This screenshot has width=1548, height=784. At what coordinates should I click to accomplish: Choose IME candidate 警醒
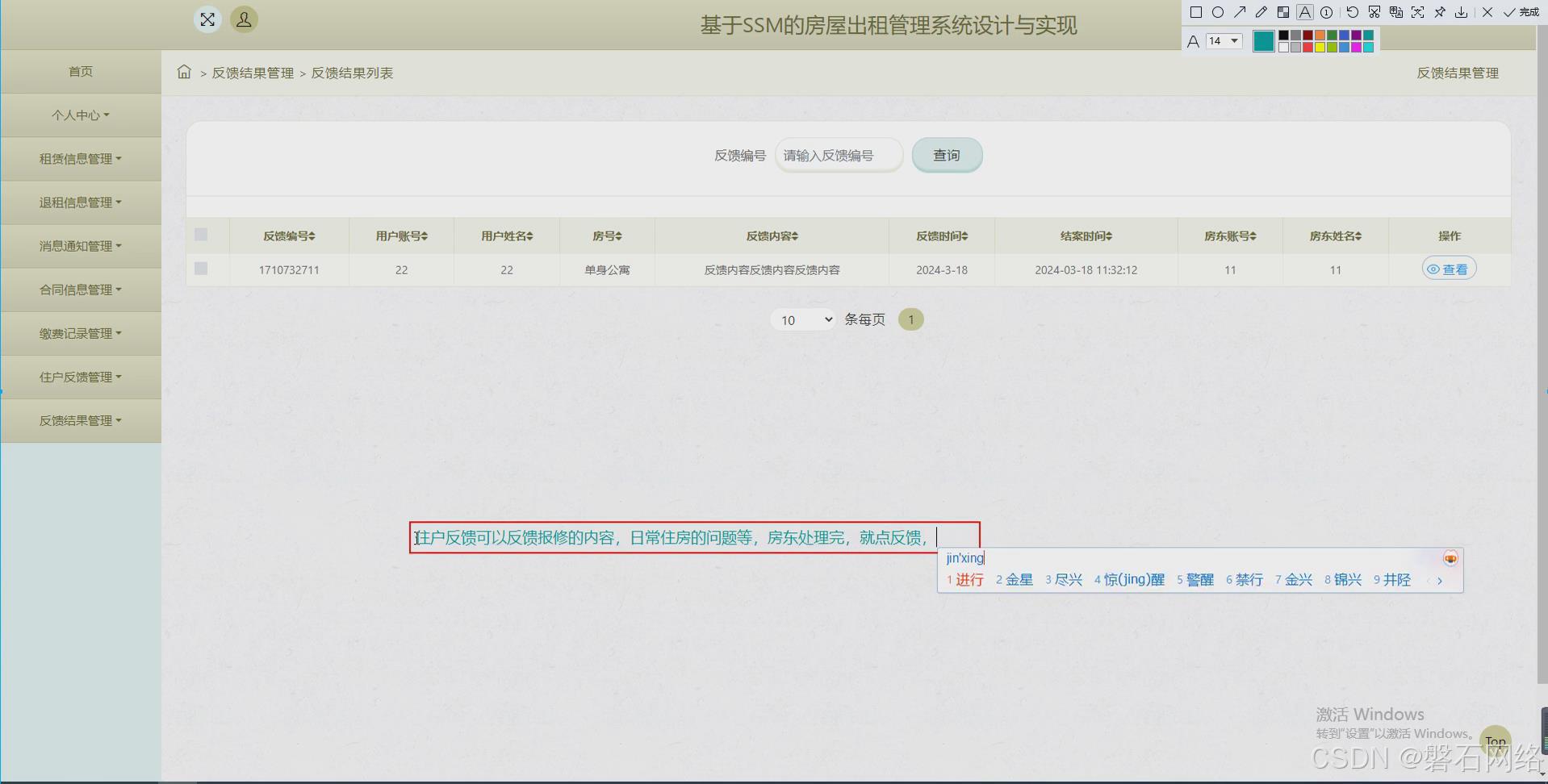click(1195, 580)
